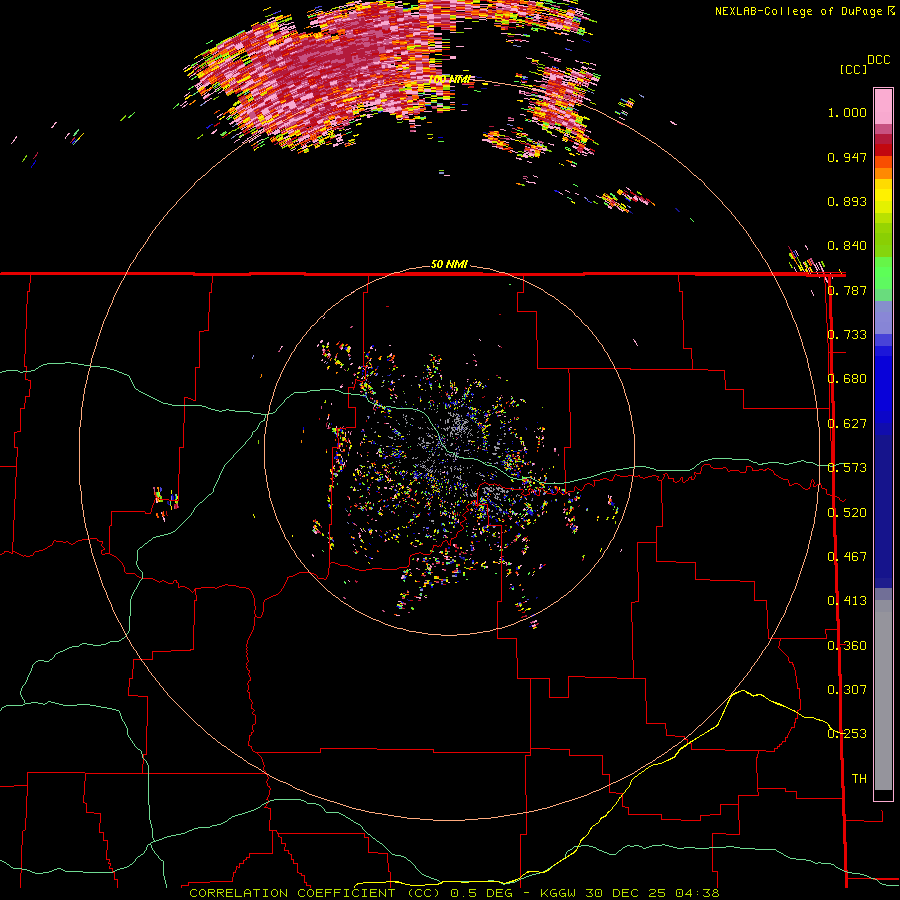Click the 0.893 legend value
This screenshot has width=900, height=900.
[x=847, y=201]
